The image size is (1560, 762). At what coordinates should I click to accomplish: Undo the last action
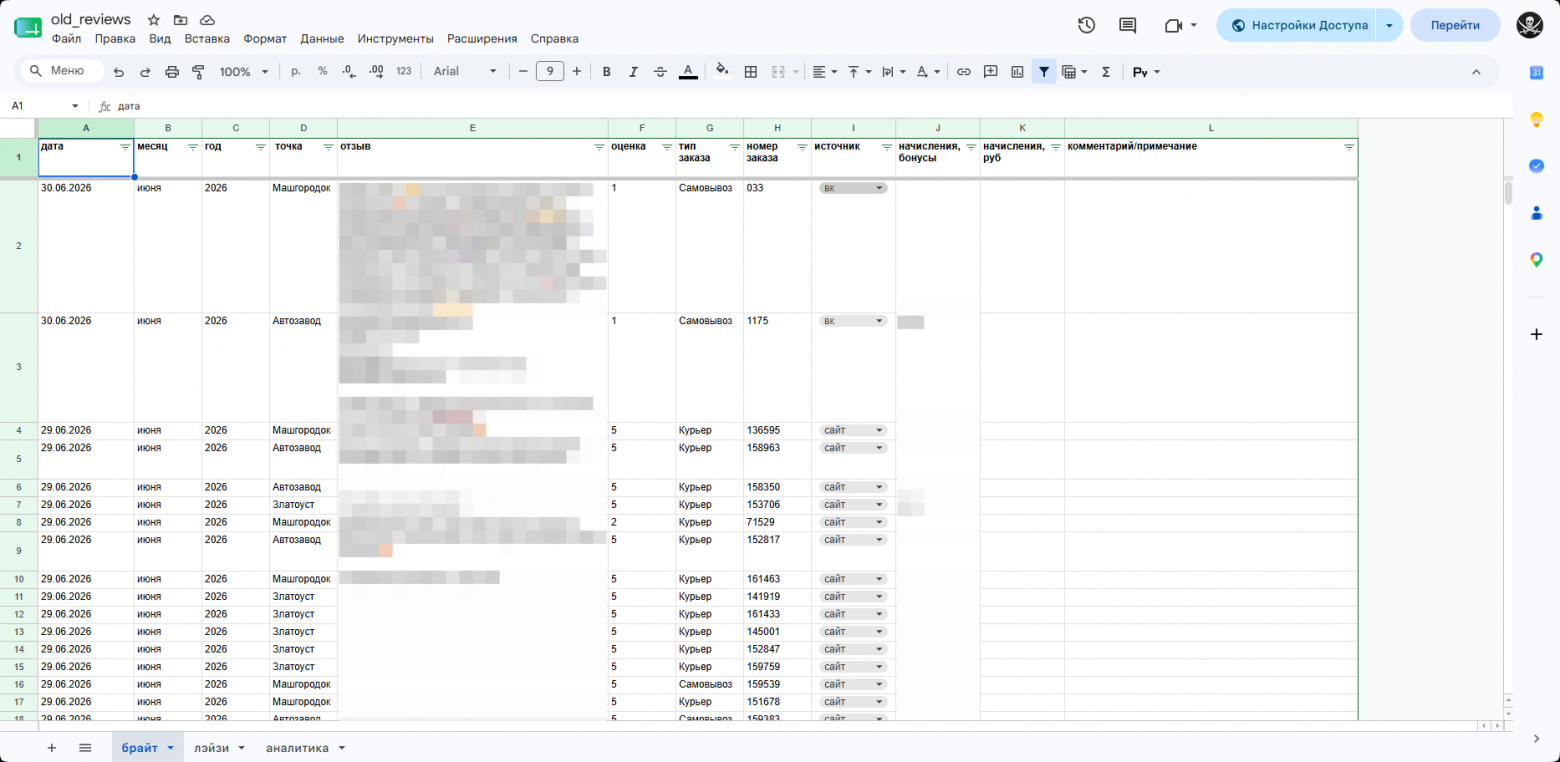click(x=119, y=72)
